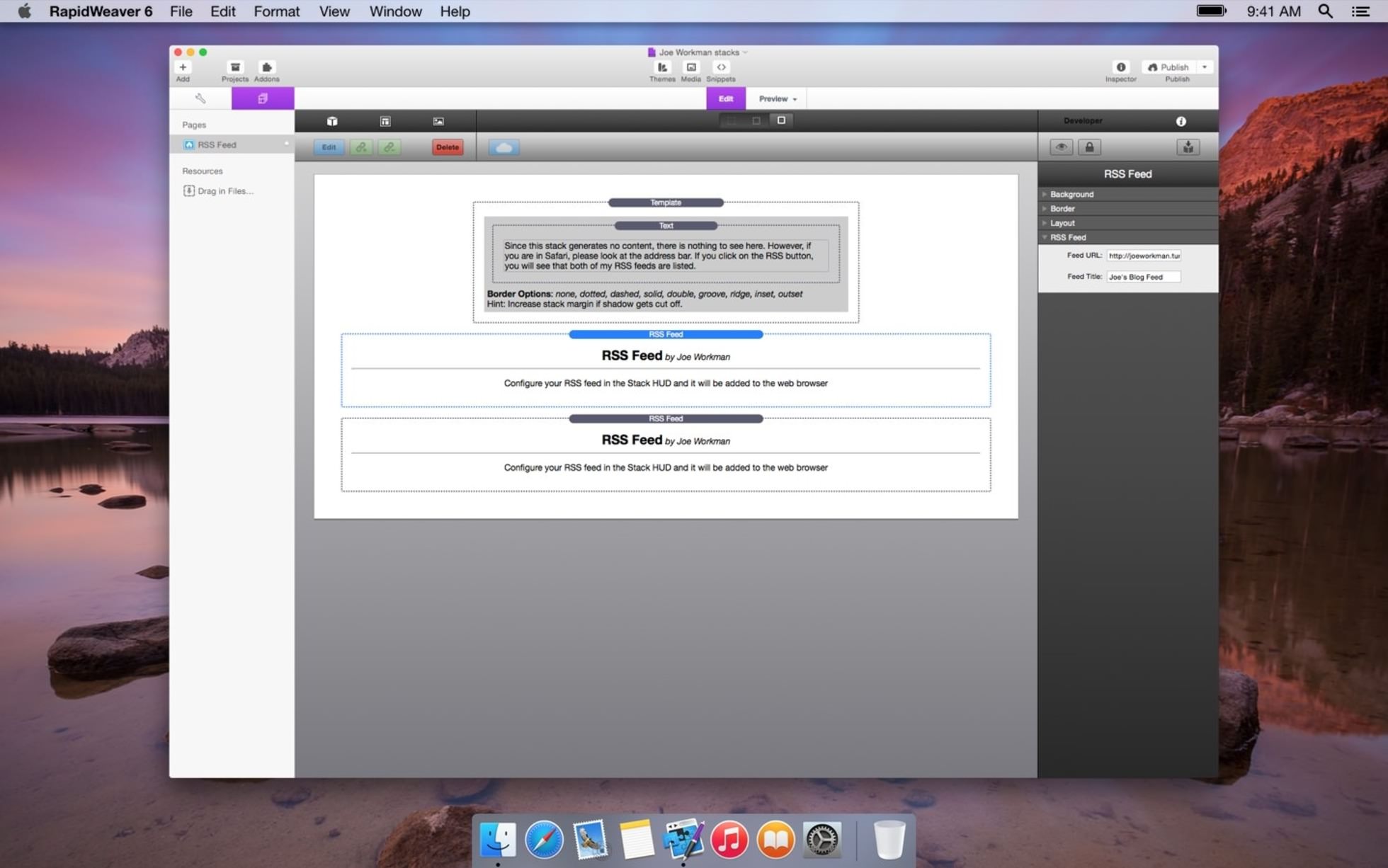This screenshot has height=868, width=1388.
Task: Open the Mail stamp Dock icon
Action: (590, 840)
